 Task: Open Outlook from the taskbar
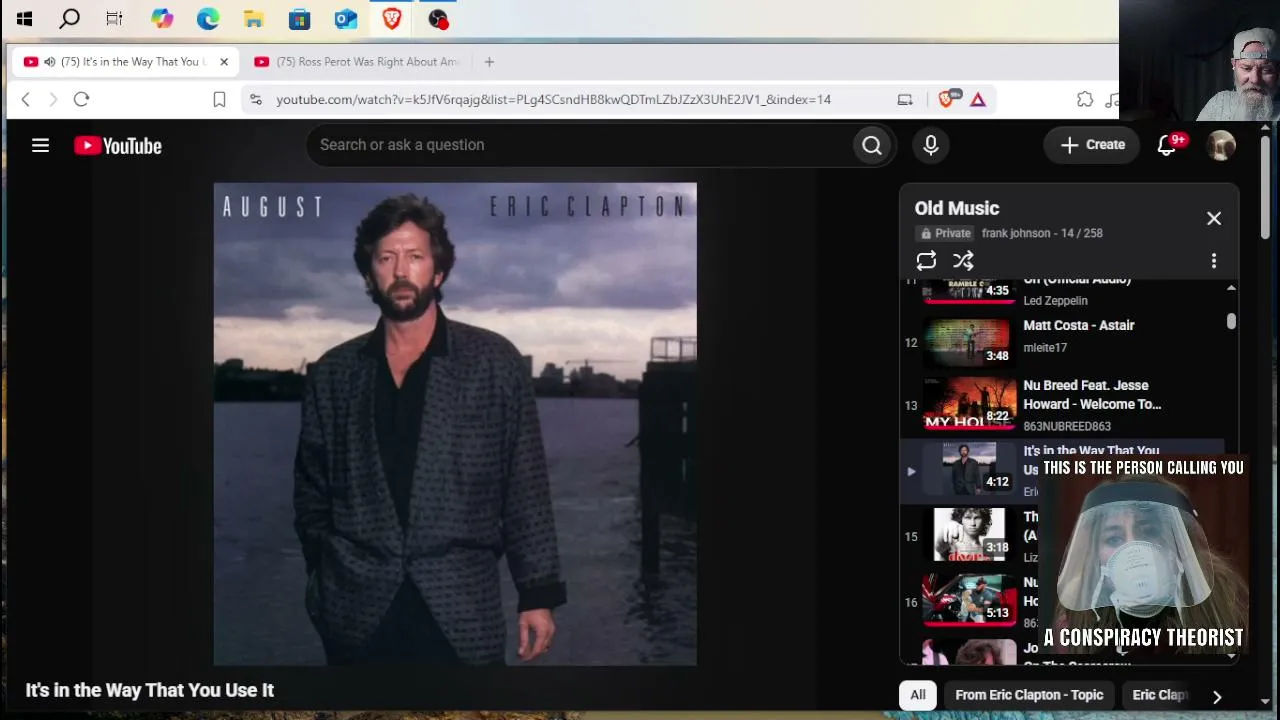click(346, 18)
